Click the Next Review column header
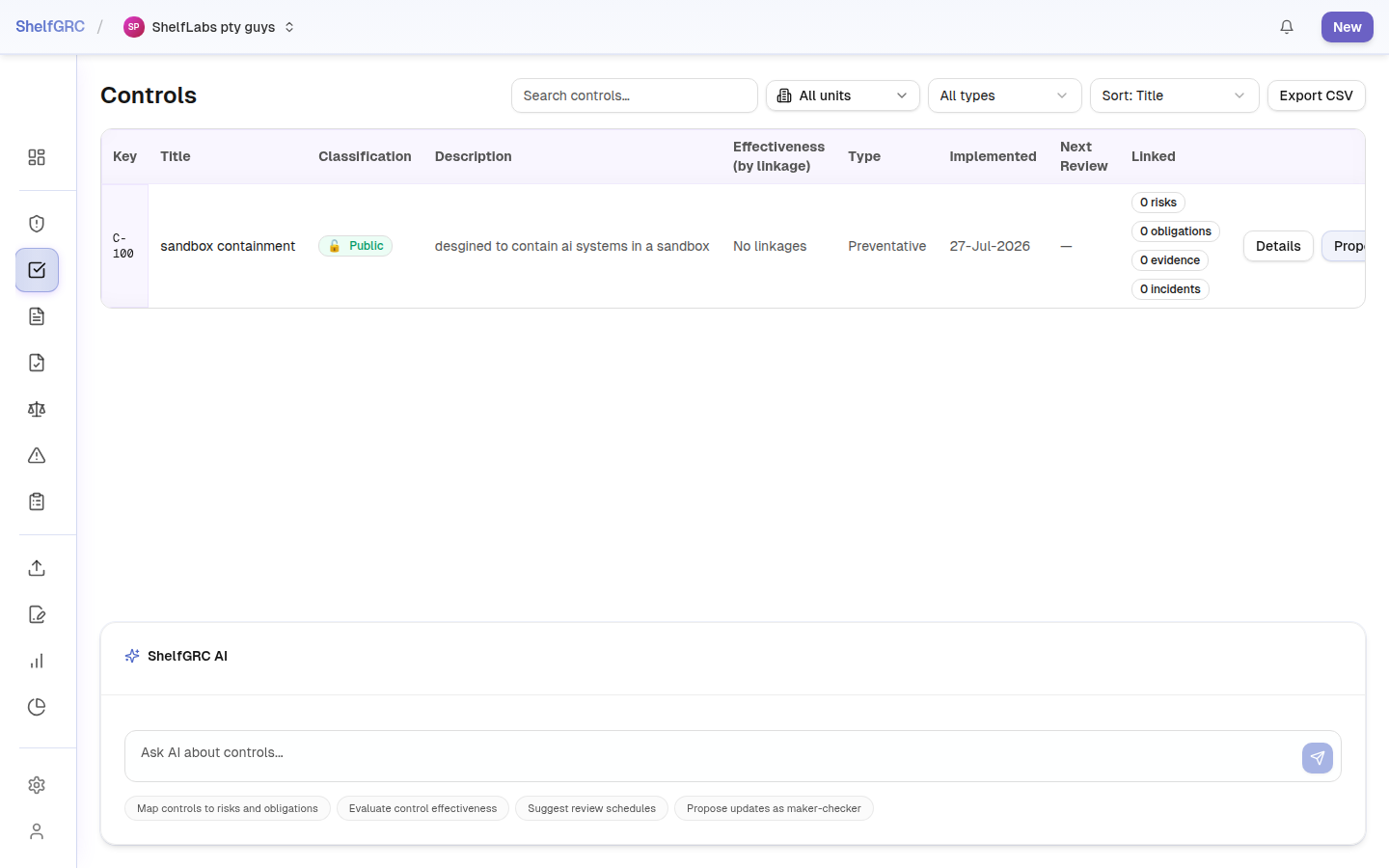The width and height of the screenshot is (1389, 868). pyautogui.click(x=1084, y=156)
